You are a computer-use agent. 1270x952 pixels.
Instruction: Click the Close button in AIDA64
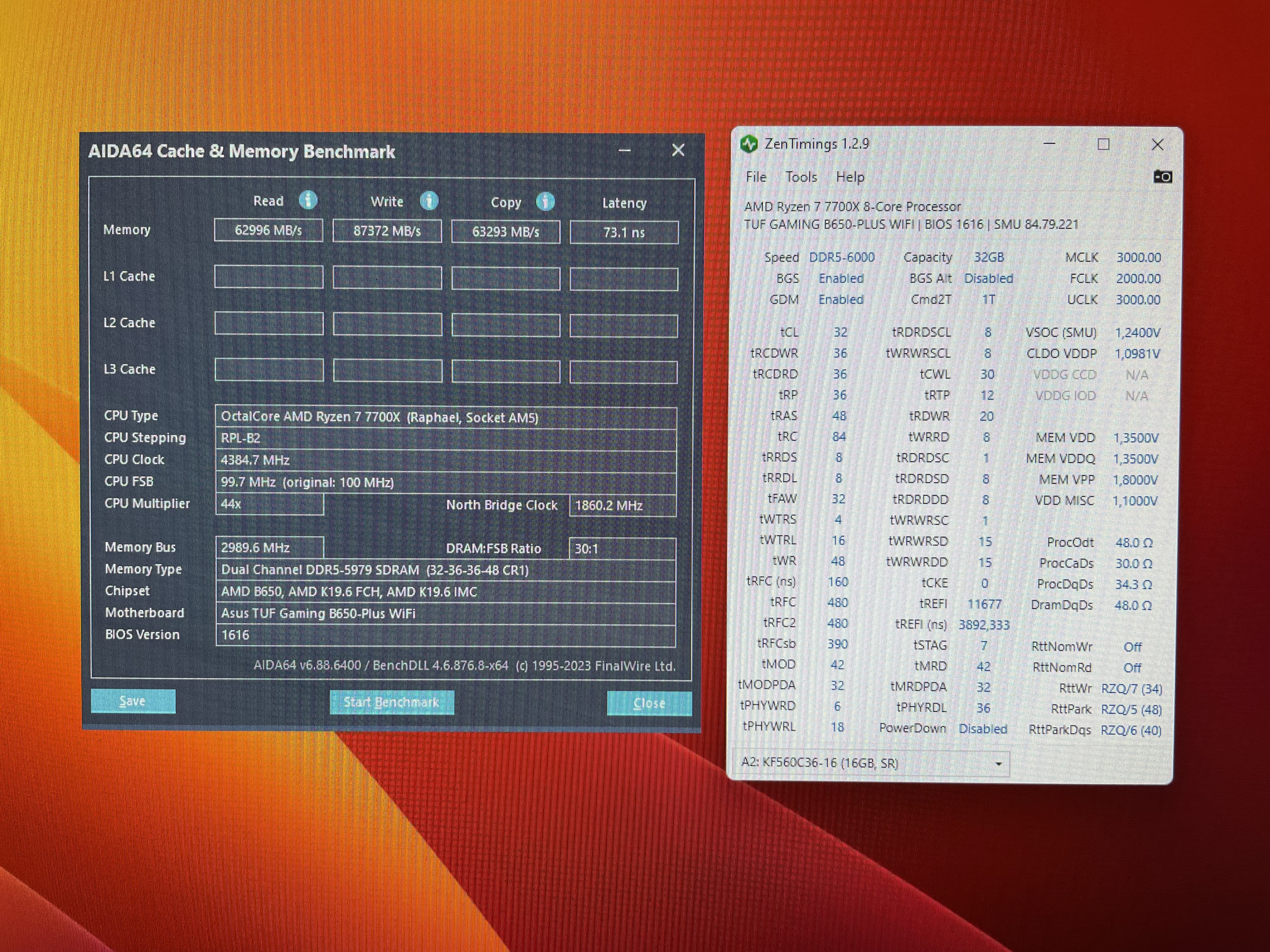[649, 704]
